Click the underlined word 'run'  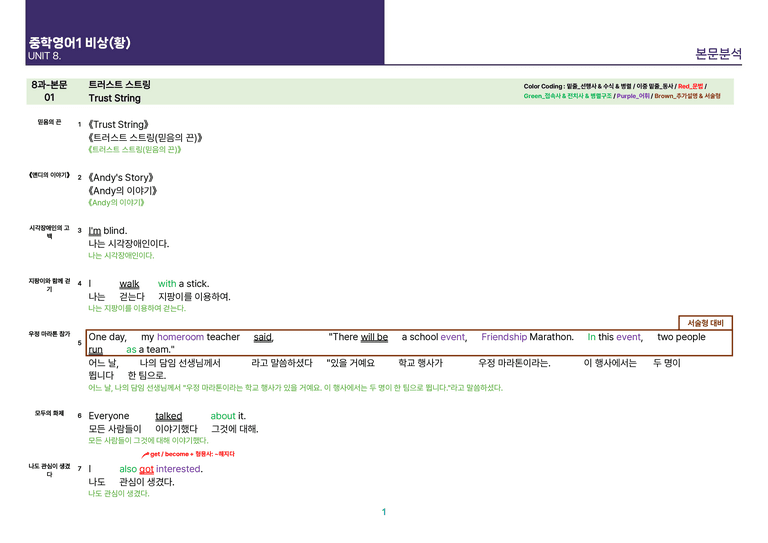click(96, 350)
